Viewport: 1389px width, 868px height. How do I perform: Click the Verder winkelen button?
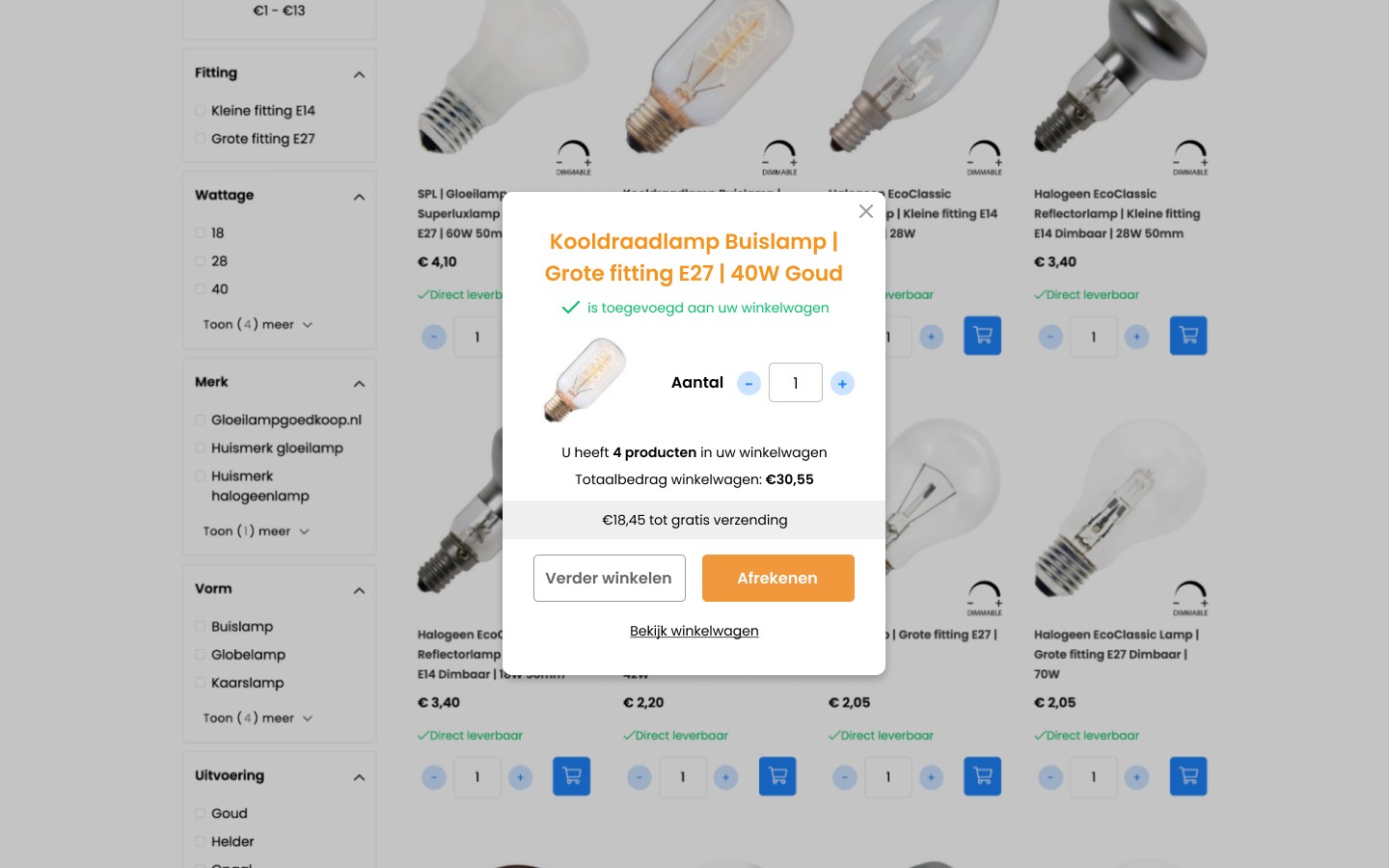[x=610, y=578]
